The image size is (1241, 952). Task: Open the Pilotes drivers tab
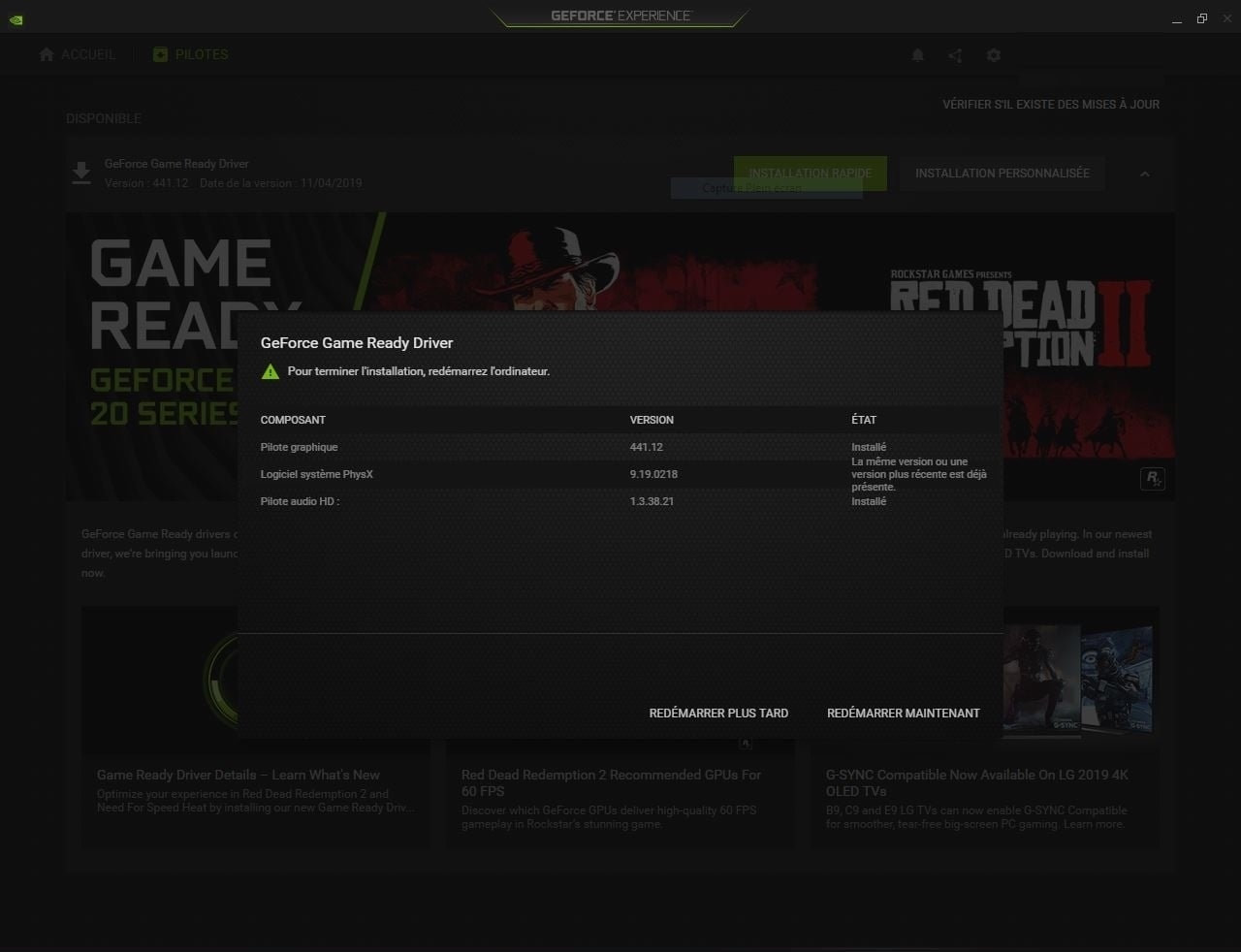click(x=190, y=54)
